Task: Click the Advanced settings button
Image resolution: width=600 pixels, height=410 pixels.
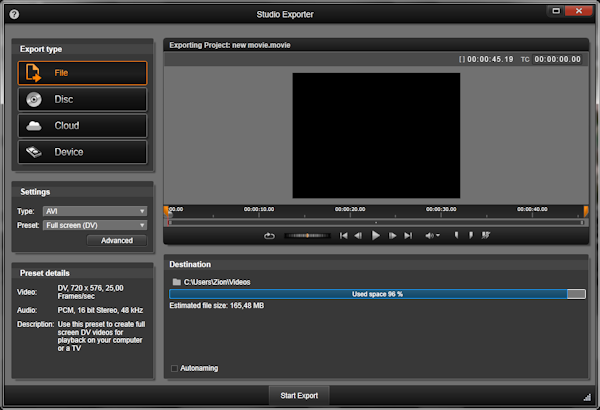Action: (116, 240)
